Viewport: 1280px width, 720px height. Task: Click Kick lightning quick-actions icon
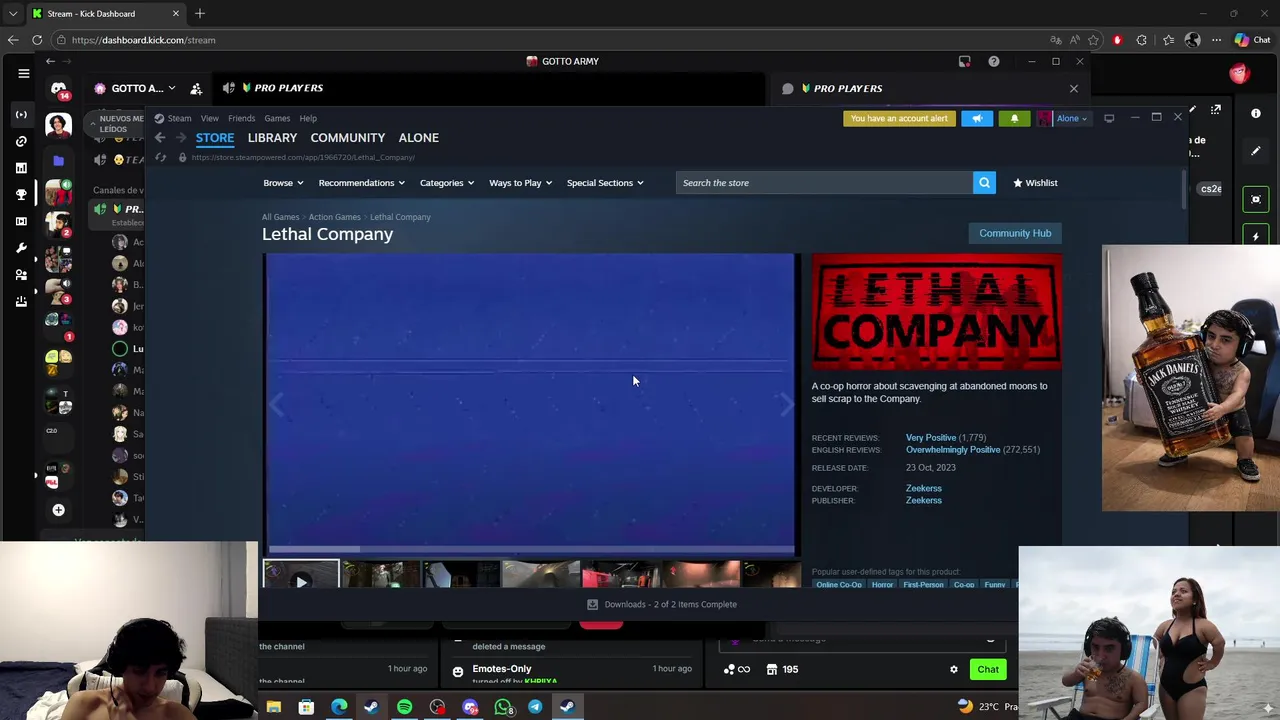tap(1256, 237)
